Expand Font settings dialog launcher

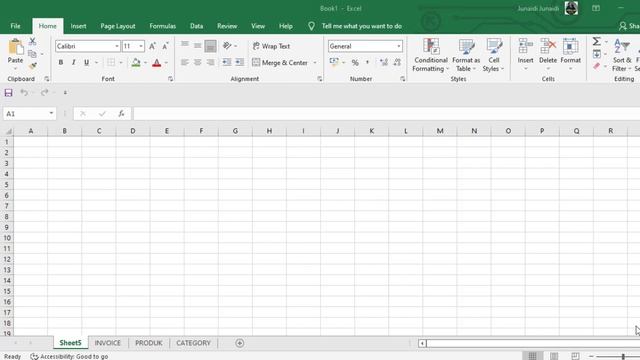click(x=170, y=79)
